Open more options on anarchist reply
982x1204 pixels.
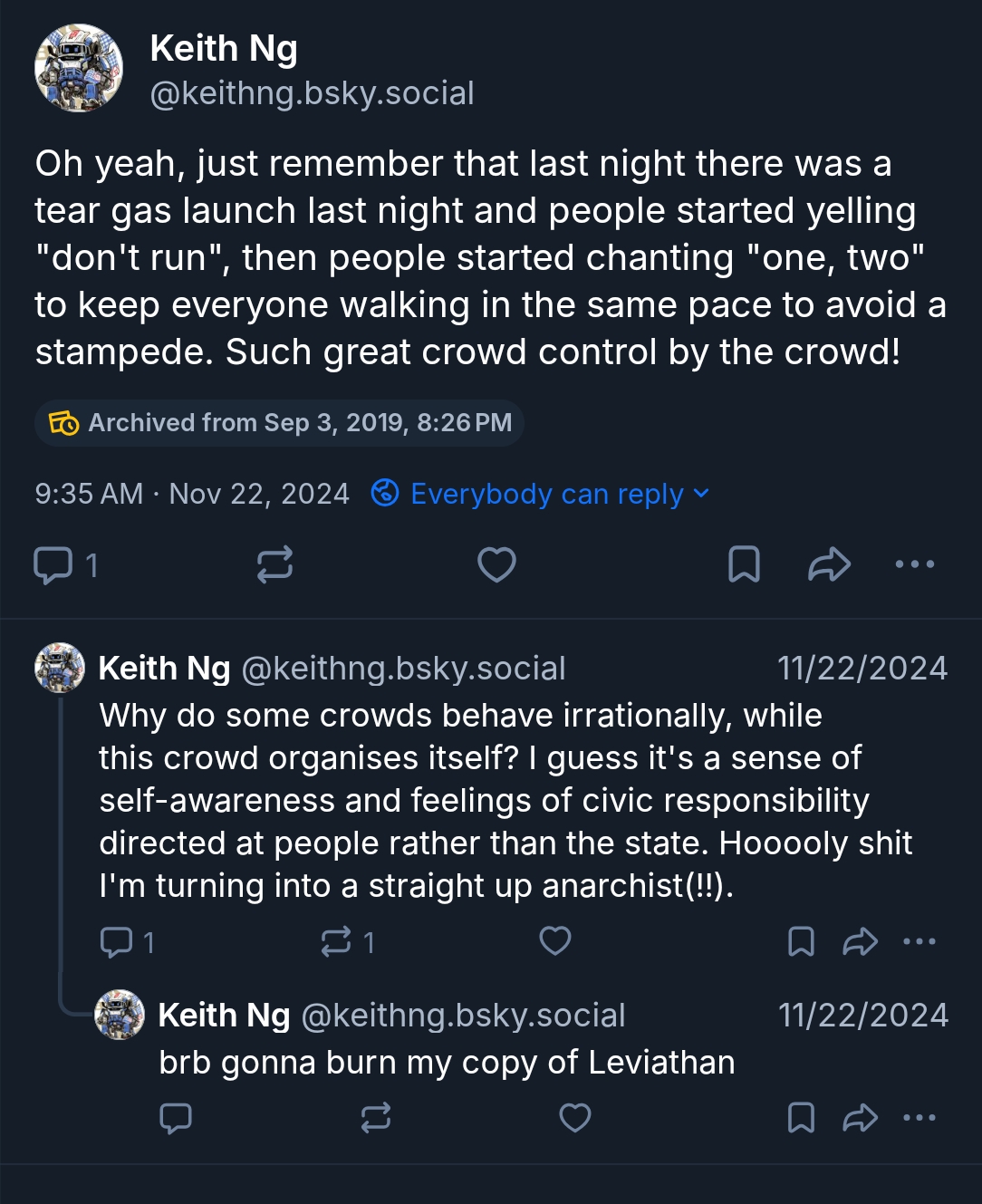coord(919,941)
